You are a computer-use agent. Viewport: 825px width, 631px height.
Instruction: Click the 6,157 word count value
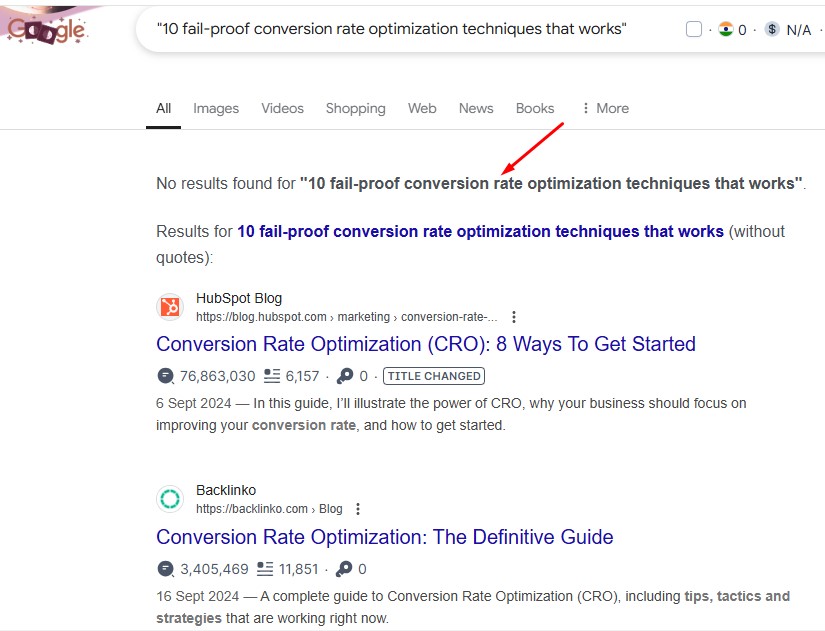click(303, 376)
